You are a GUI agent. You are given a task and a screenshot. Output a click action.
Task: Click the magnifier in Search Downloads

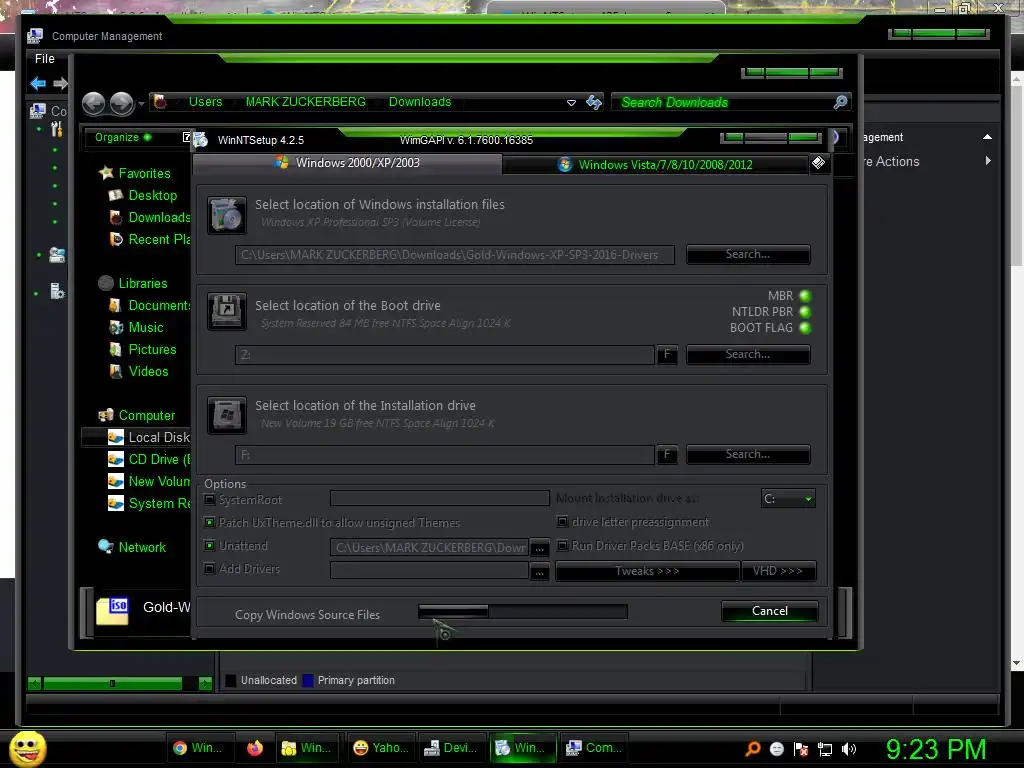pyautogui.click(x=840, y=103)
